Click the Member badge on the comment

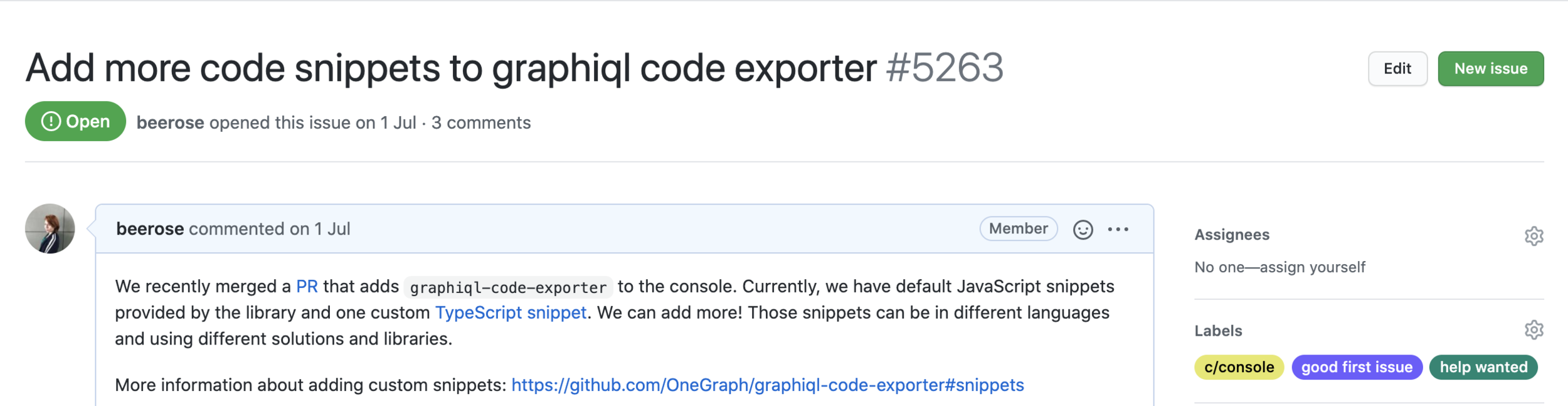coord(1018,228)
